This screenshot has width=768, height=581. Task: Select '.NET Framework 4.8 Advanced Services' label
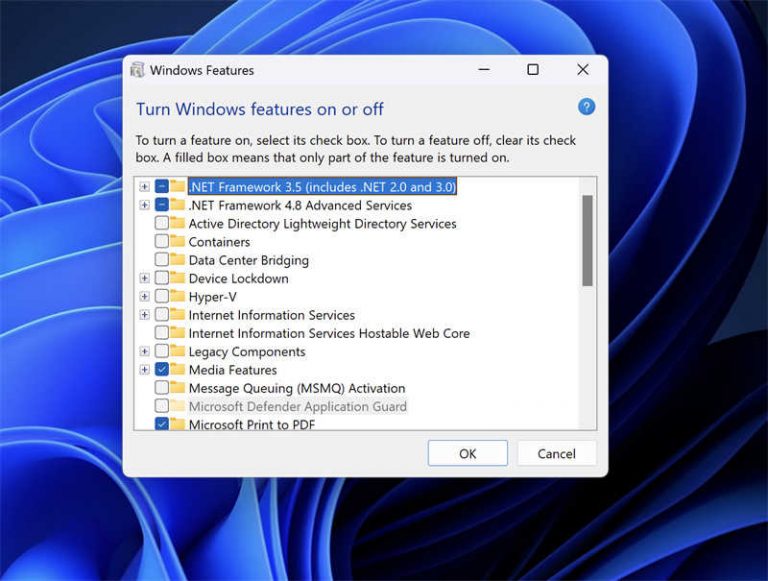(300, 205)
